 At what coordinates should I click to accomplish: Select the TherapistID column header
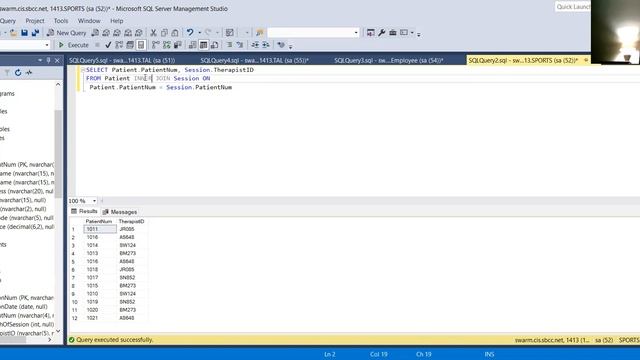click(x=131, y=221)
